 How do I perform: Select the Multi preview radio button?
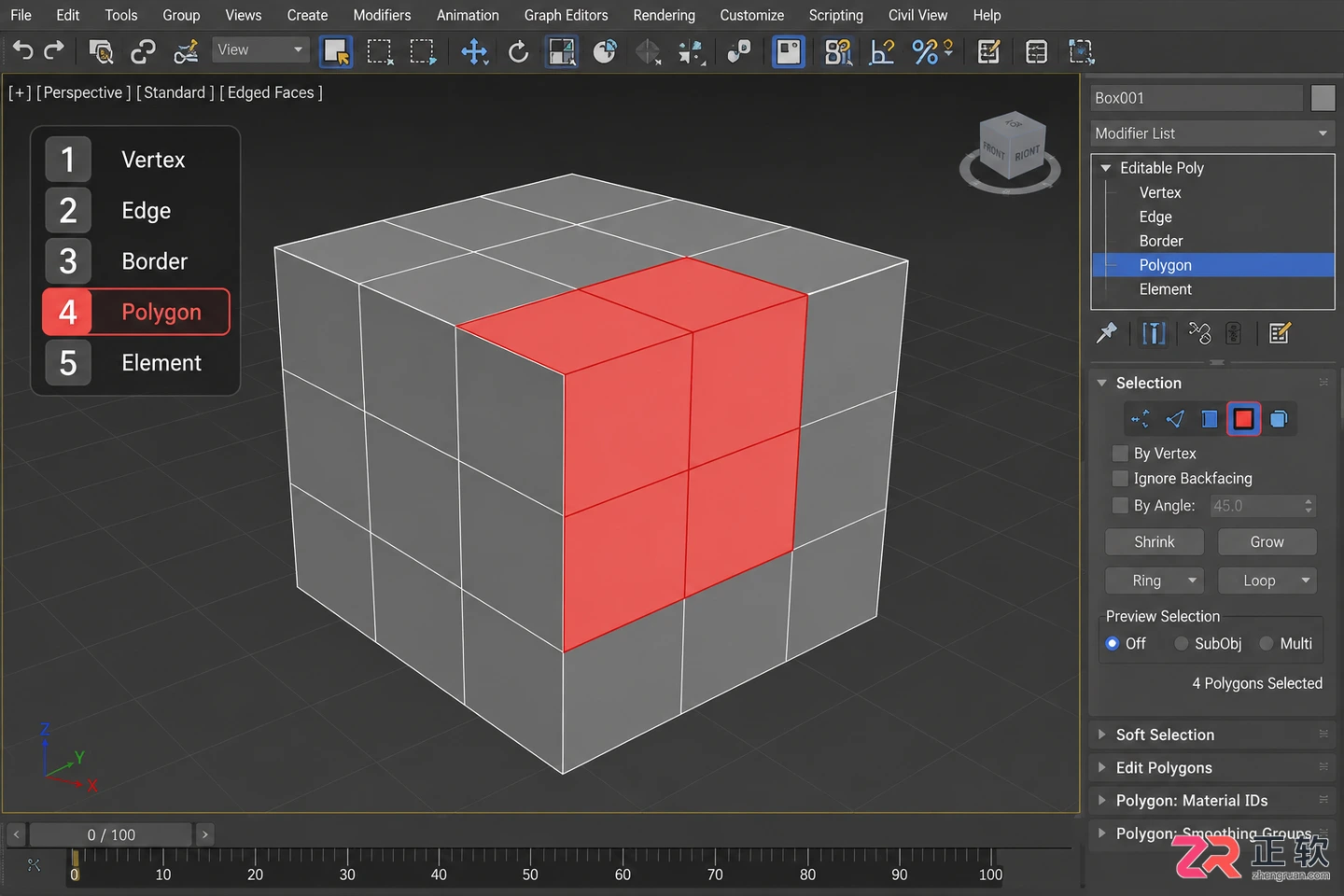point(1267,643)
